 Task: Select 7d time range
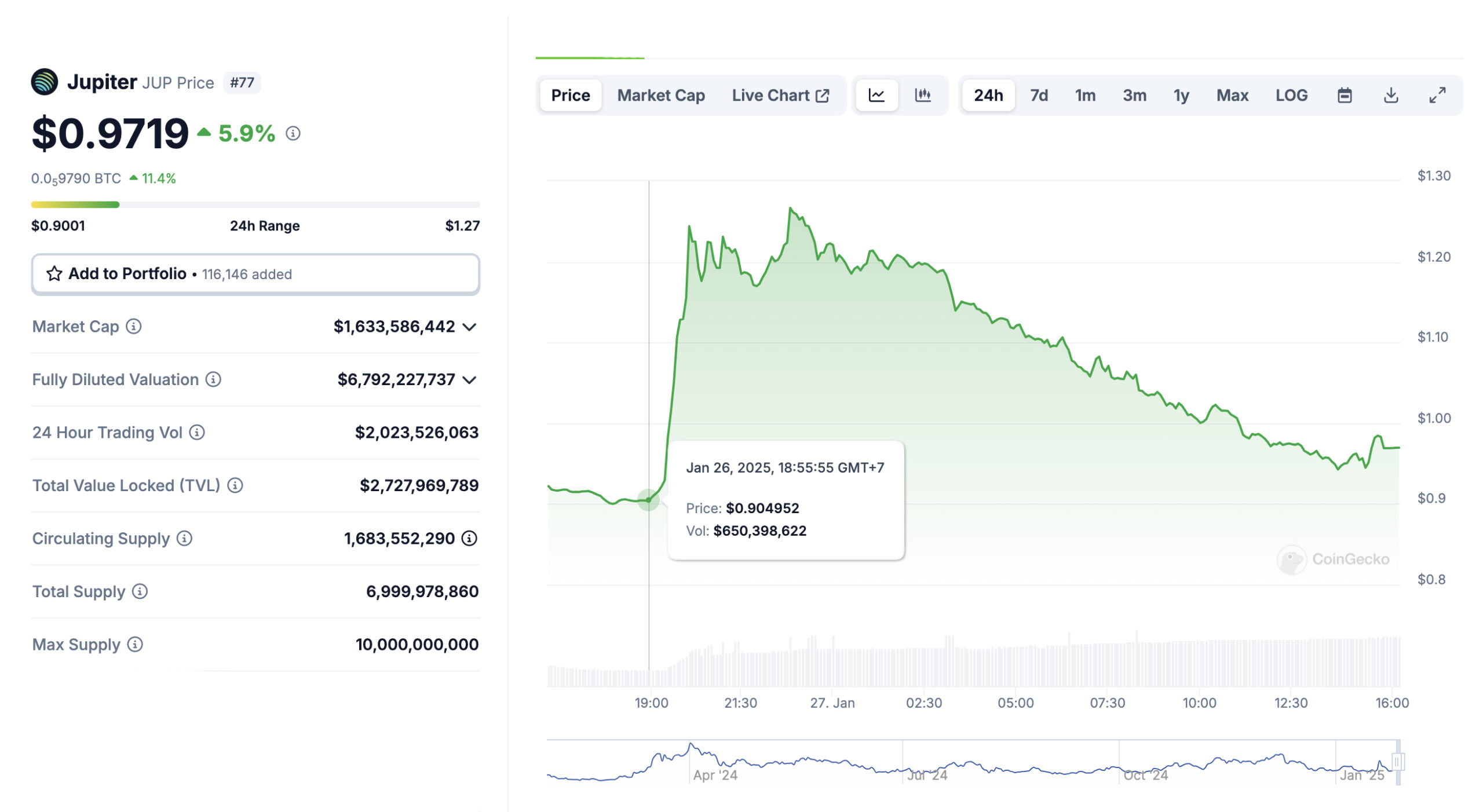click(x=1039, y=95)
